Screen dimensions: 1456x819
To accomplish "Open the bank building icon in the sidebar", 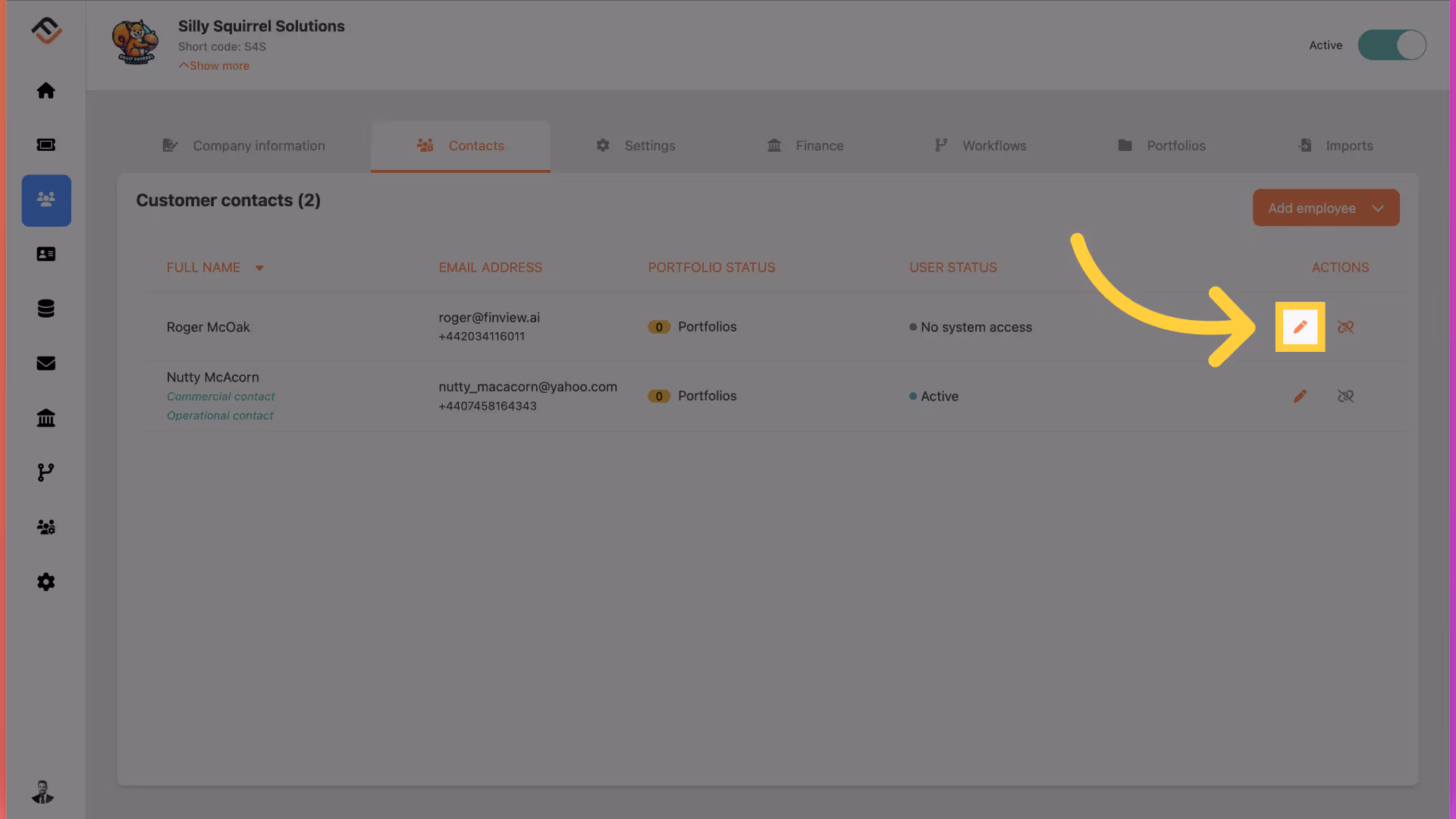I will [x=46, y=418].
